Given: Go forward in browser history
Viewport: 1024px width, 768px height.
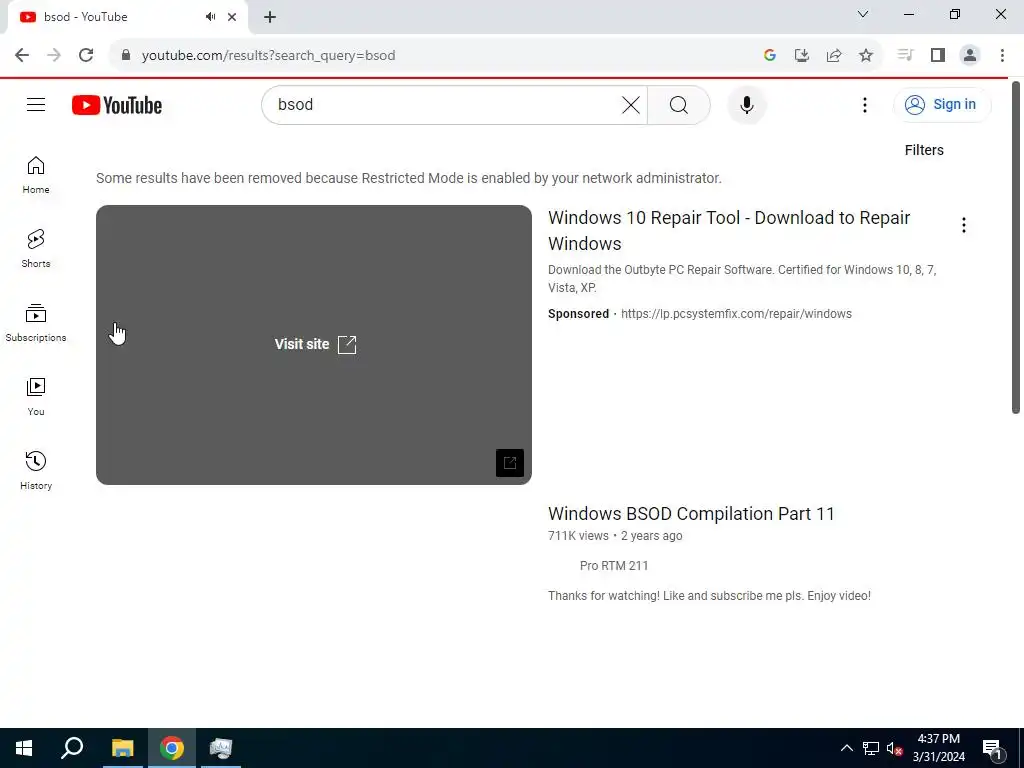Looking at the screenshot, I should (54, 56).
